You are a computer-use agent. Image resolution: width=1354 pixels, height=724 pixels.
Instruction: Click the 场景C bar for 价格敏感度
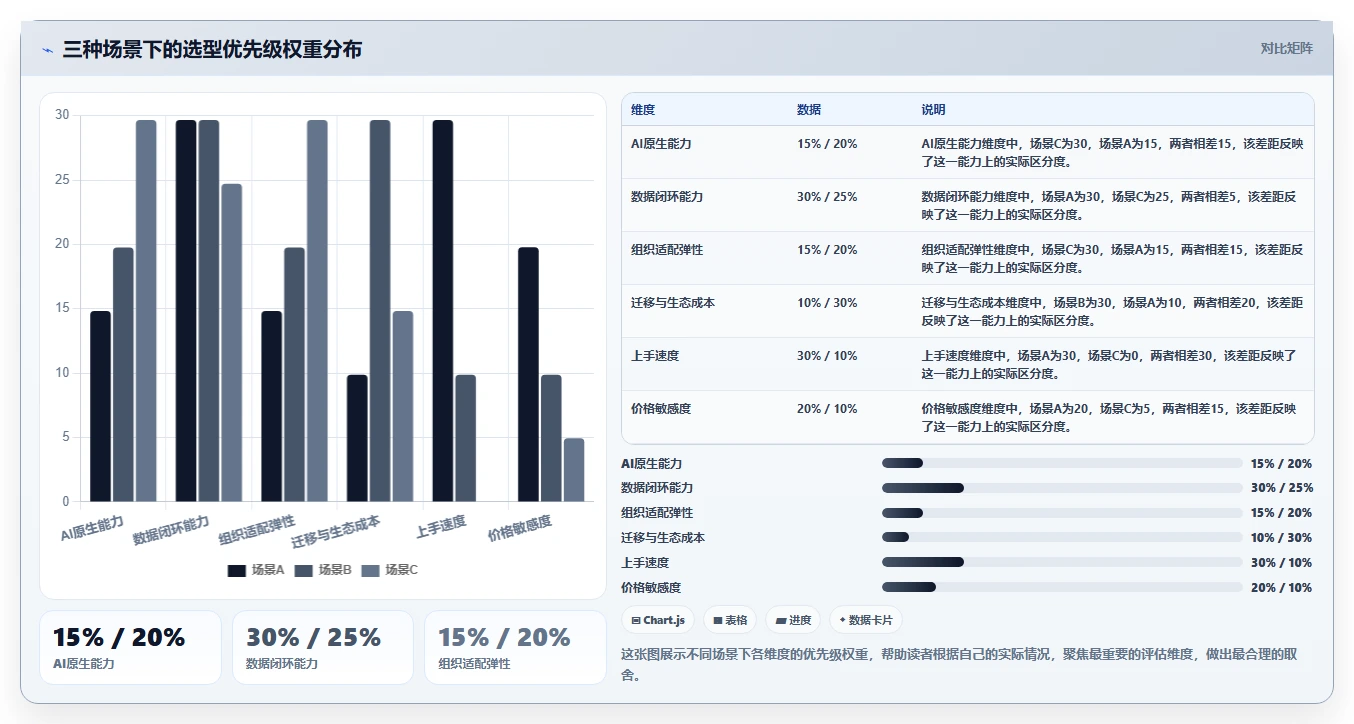tap(574, 470)
